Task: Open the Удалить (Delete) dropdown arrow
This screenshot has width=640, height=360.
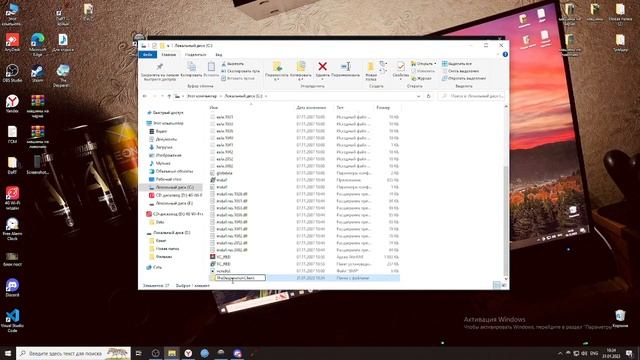Action: point(322,79)
